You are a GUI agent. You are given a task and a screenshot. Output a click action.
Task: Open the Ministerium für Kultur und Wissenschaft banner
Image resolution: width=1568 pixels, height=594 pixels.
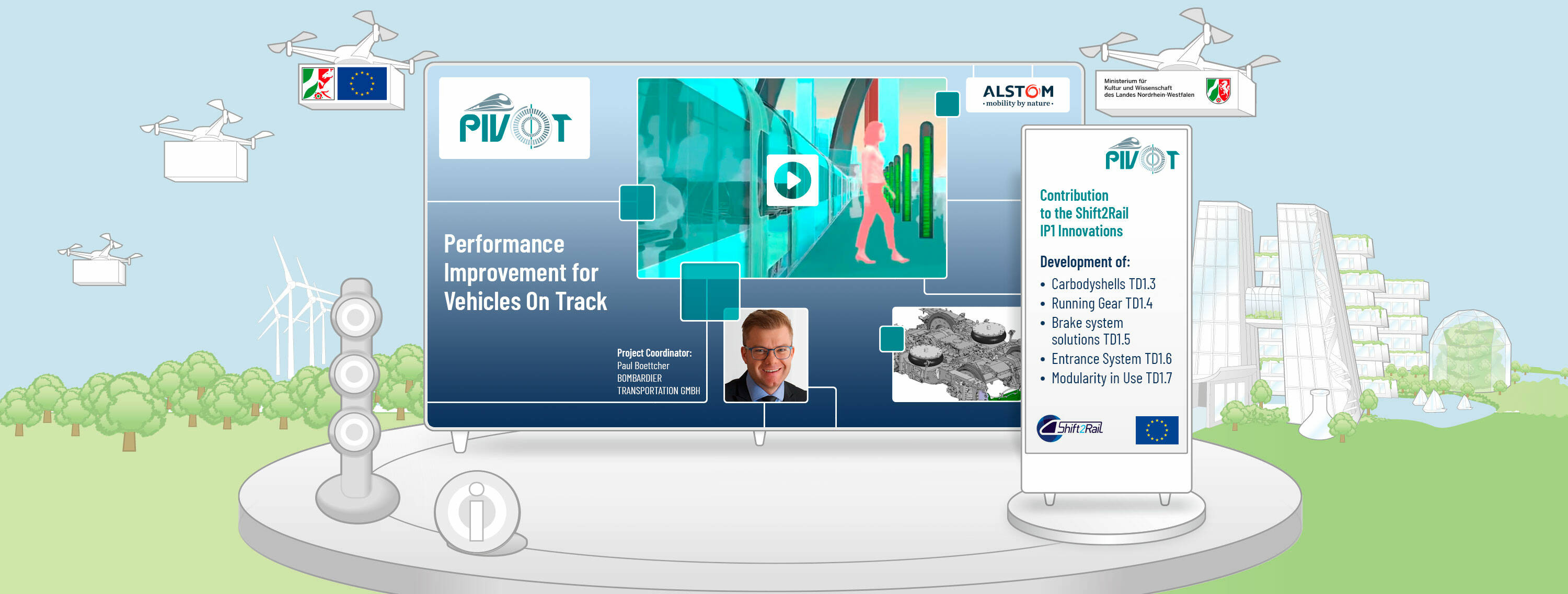pyautogui.click(x=1167, y=91)
